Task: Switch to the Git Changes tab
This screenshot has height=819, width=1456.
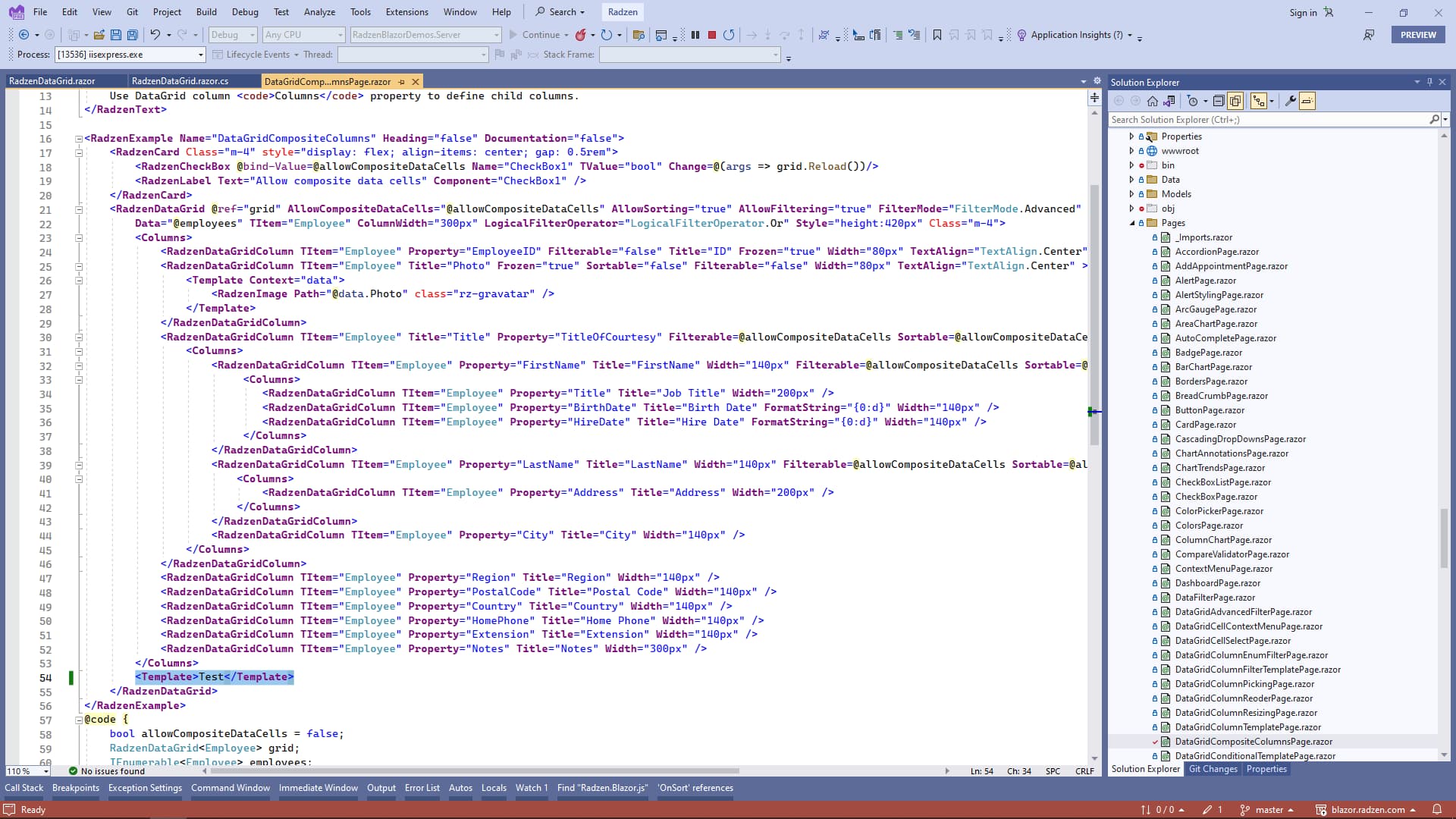Action: click(x=1213, y=769)
